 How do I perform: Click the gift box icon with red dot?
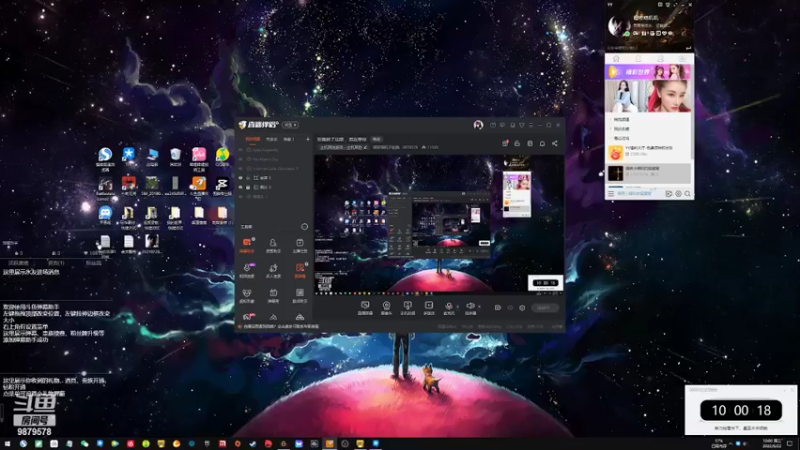(x=505, y=143)
